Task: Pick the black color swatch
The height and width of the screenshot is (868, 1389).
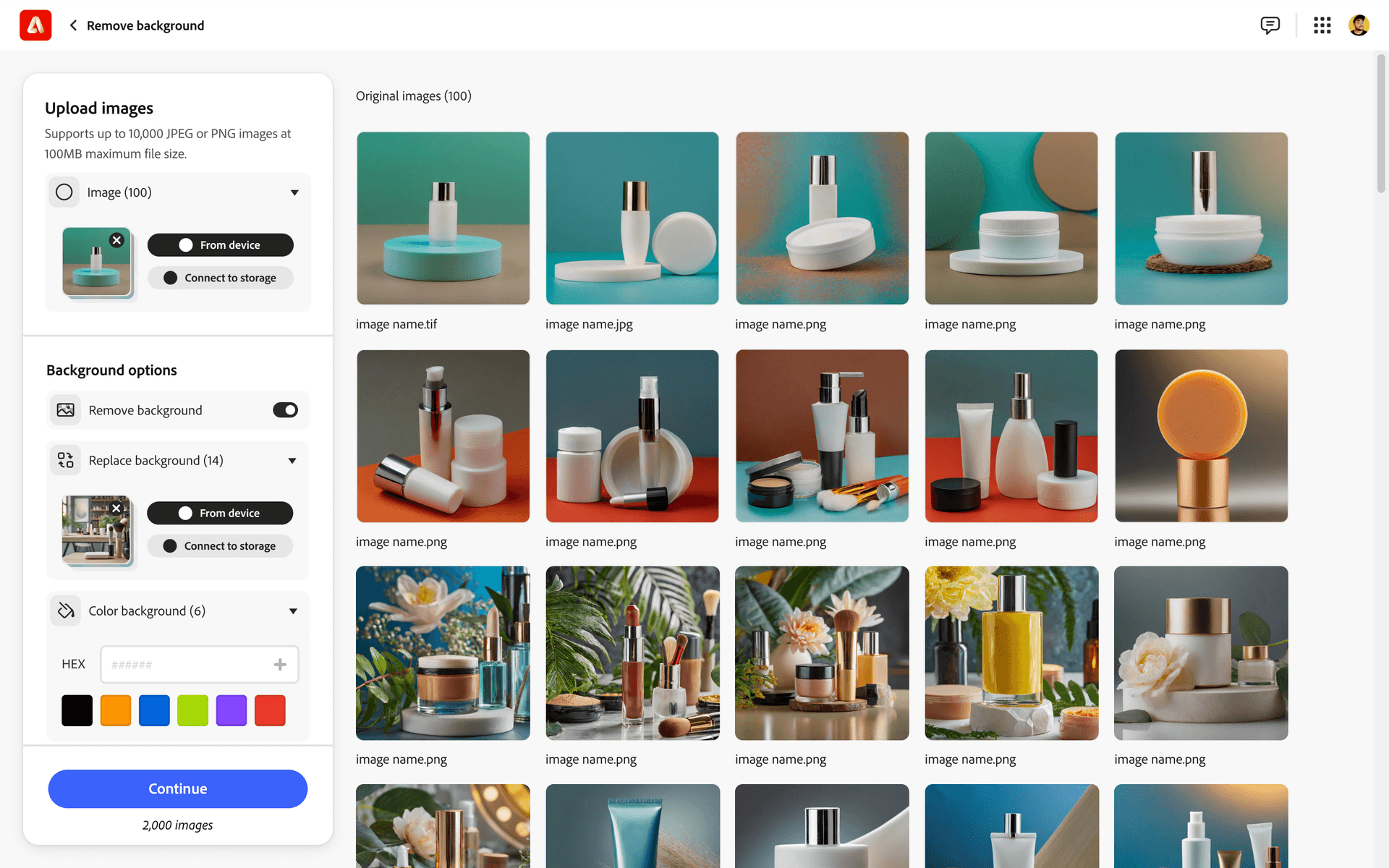Action: click(77, 710)
